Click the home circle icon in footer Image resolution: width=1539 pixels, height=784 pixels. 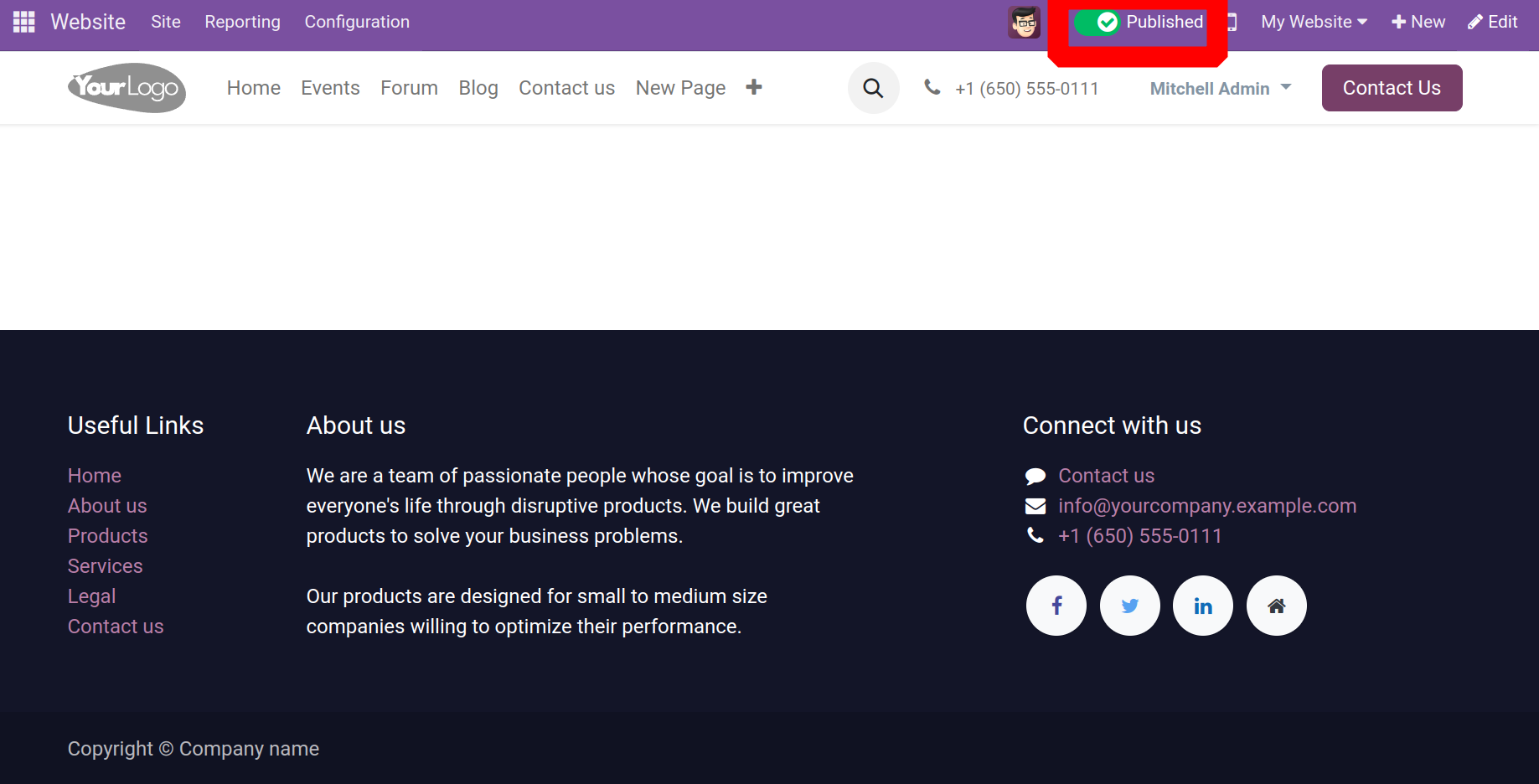[x=1276, y=606]
